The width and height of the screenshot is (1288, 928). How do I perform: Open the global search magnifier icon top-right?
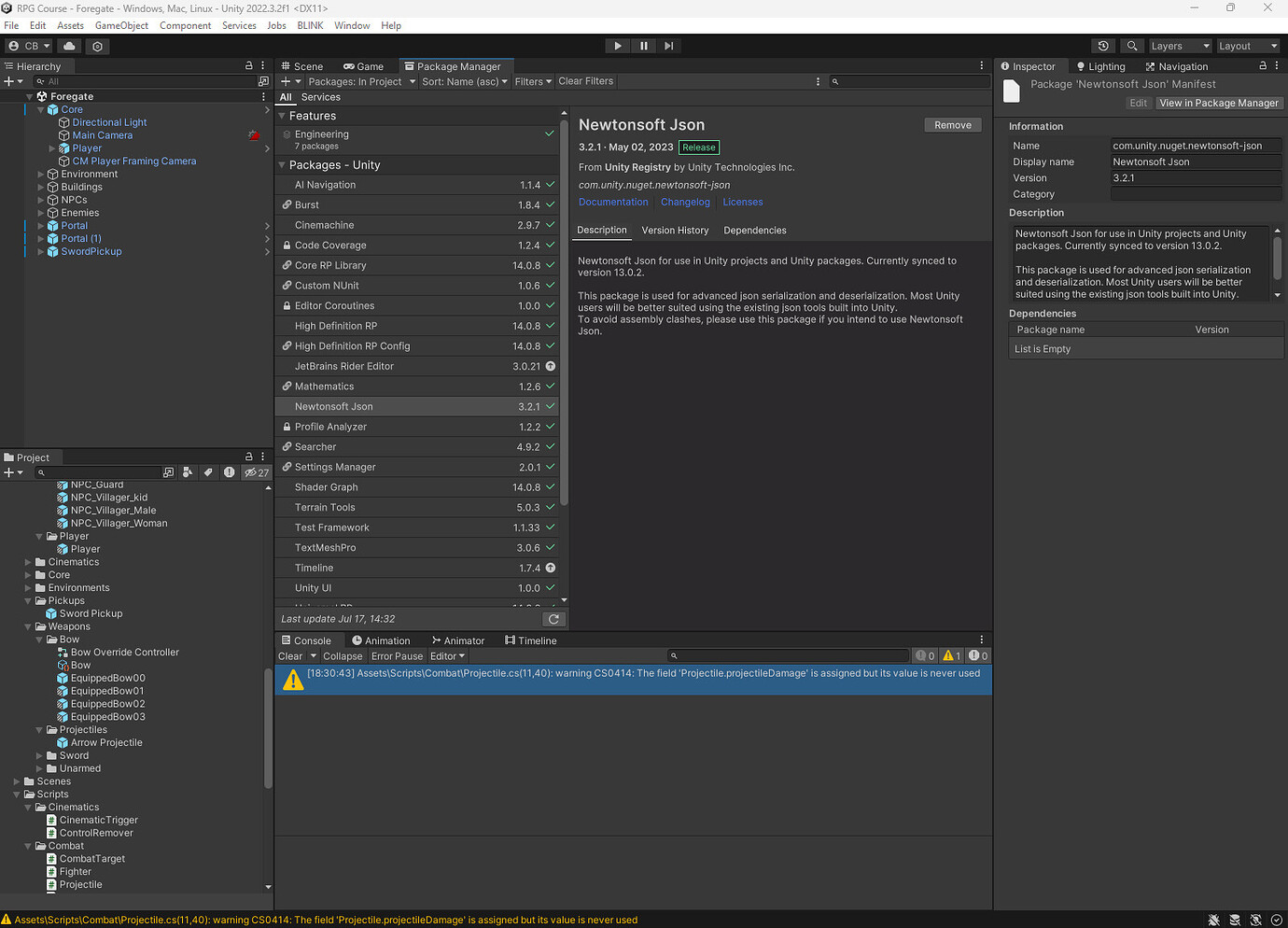[x=1133, y=45]
